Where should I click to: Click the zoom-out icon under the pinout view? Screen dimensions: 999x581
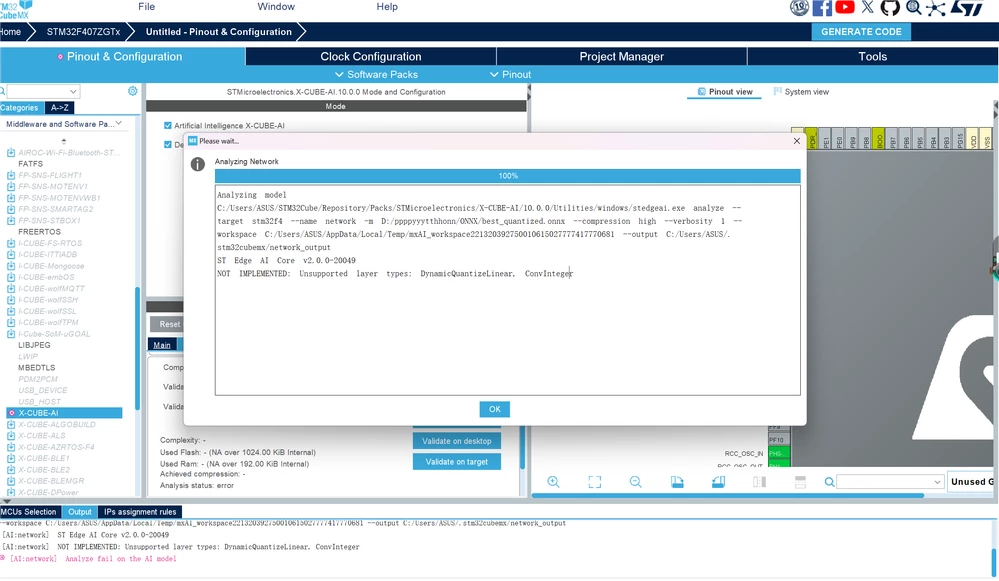click(636, 482)
